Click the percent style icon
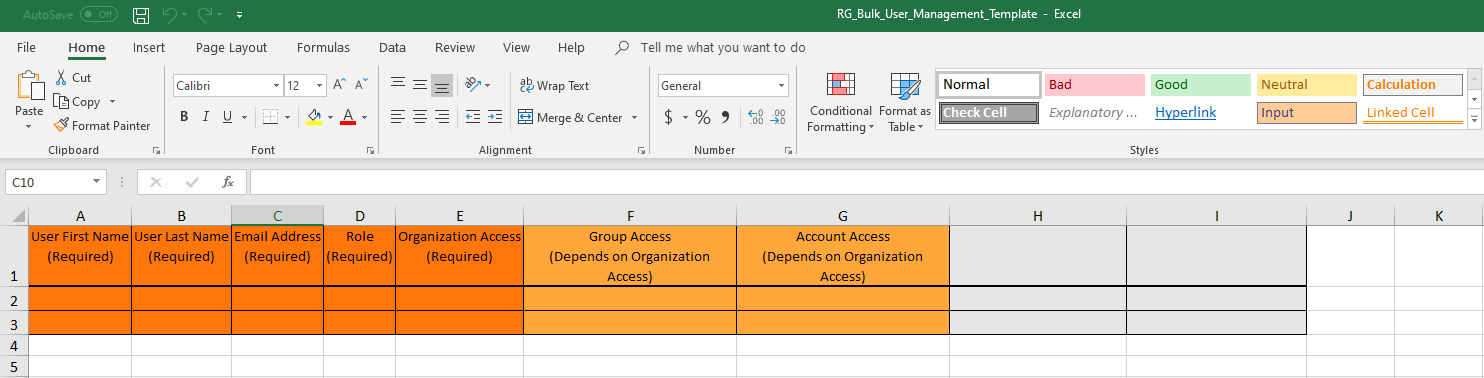This screenshot has height=378, width=1484. coord(703,118)
